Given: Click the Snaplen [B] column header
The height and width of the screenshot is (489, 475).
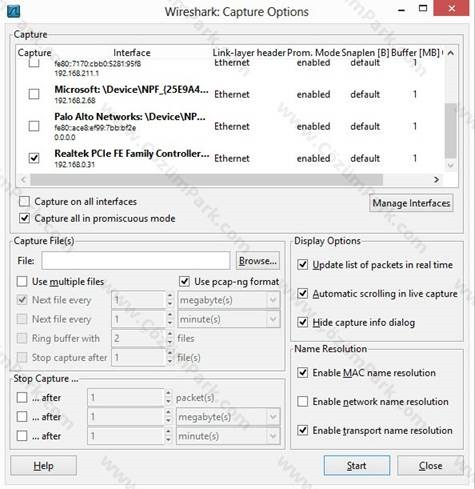Looking at the screenshot, I should [x=365, y=53].
